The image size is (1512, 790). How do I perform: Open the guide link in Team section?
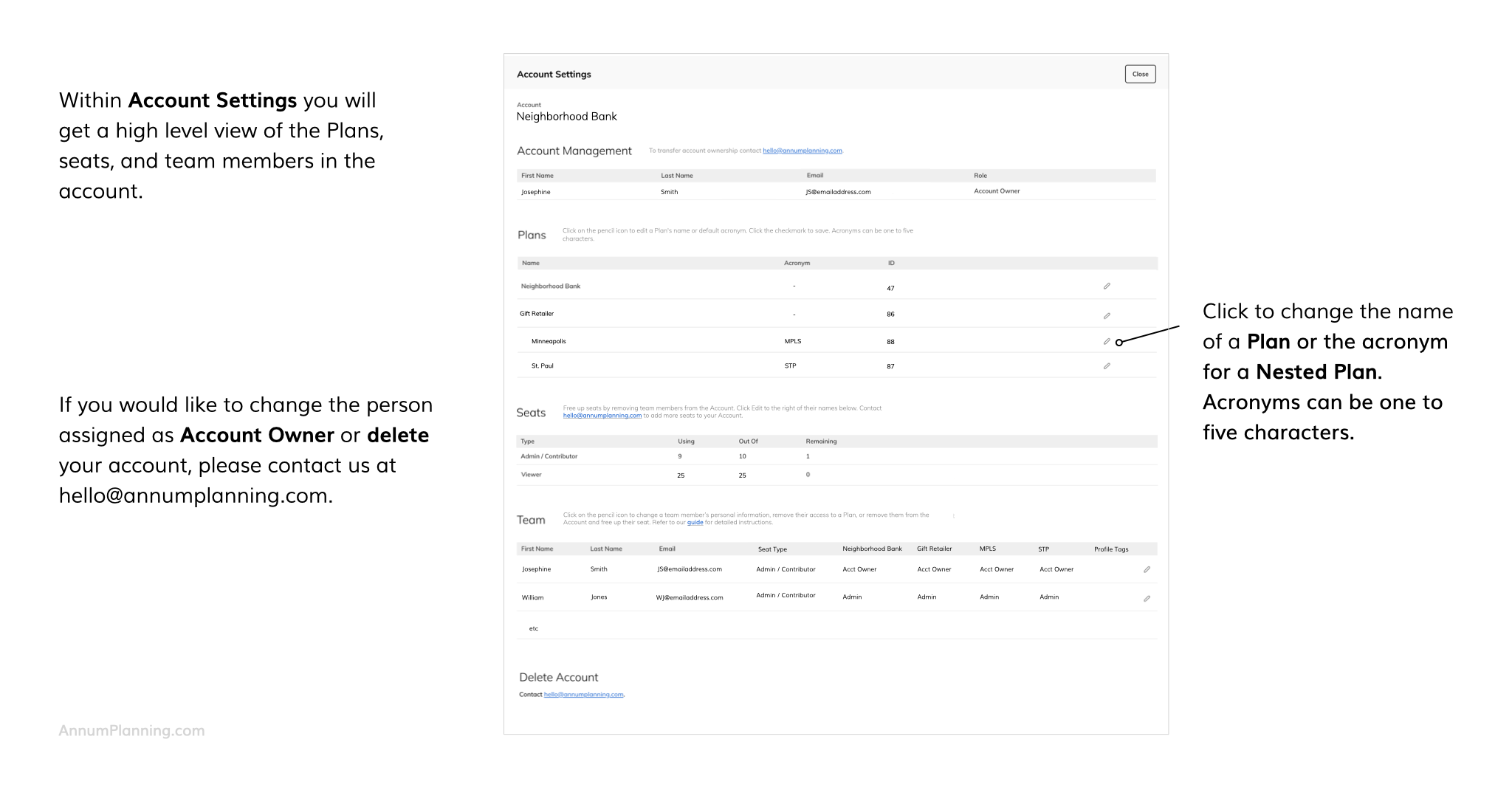pyautogui.click(x=695, y=523)
